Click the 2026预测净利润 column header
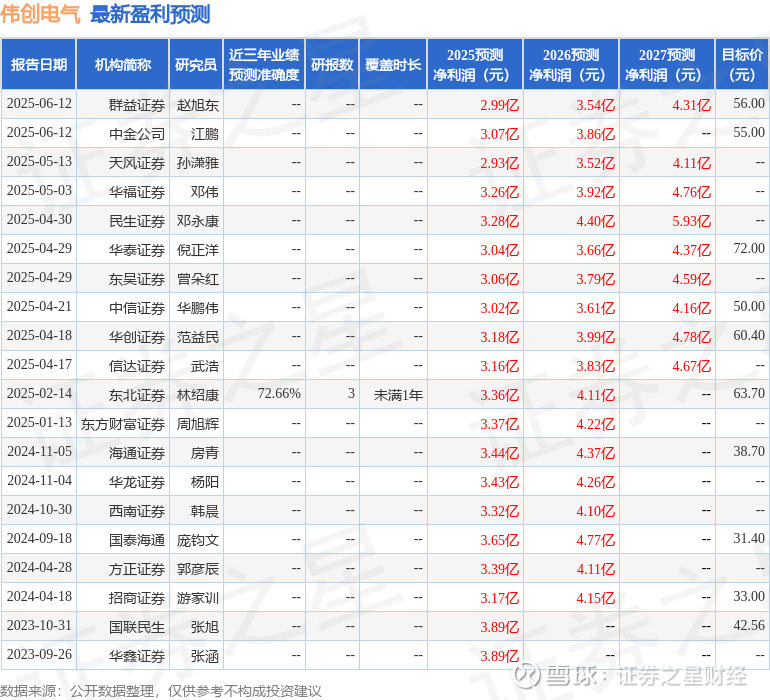This screenshot has height=700, width=770. (x=571, y=65)
